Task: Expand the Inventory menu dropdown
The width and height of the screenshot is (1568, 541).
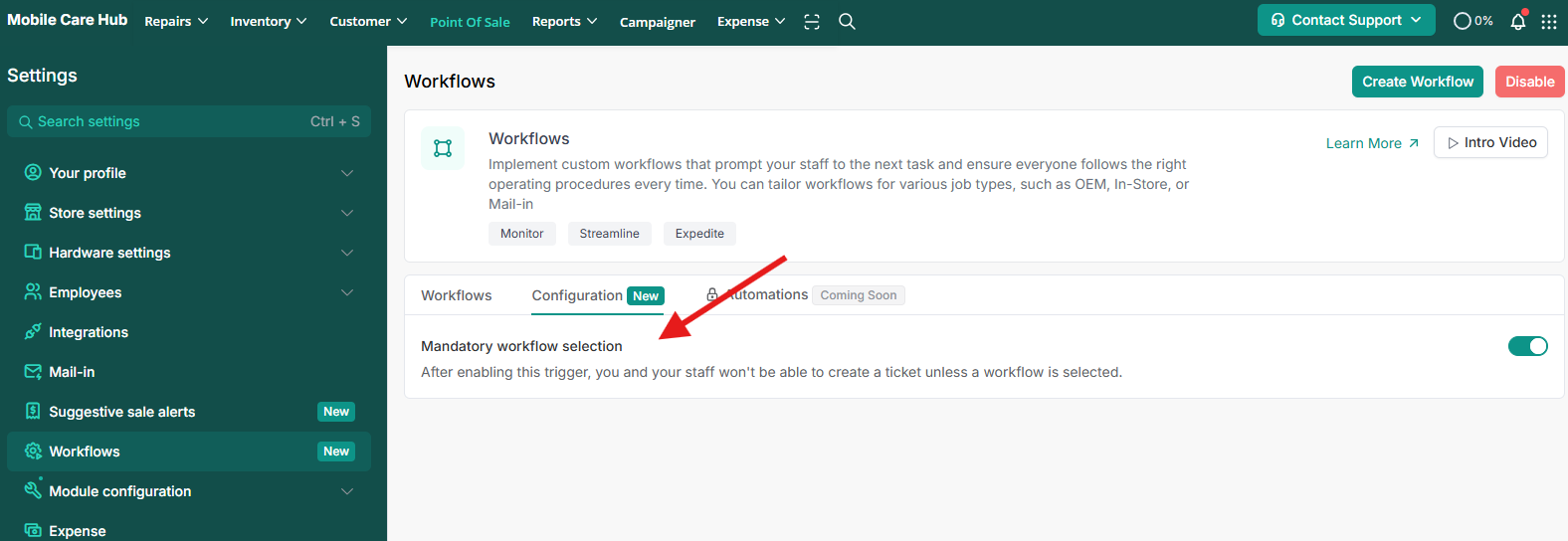Action: [x=269, y=22]
